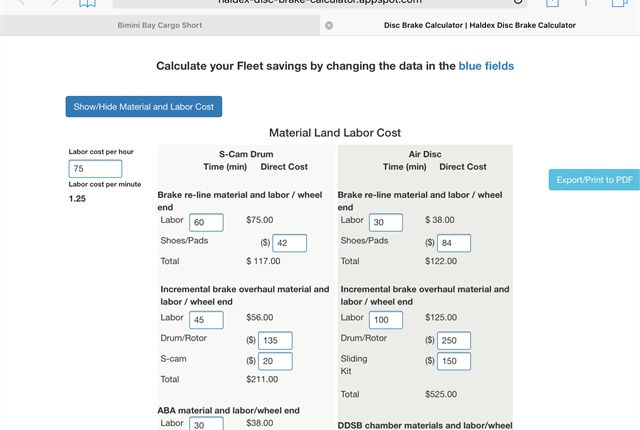Select Air Disc overhaul Labor field 100
This screenshot has width=640, height=430.
coord(386,320)
